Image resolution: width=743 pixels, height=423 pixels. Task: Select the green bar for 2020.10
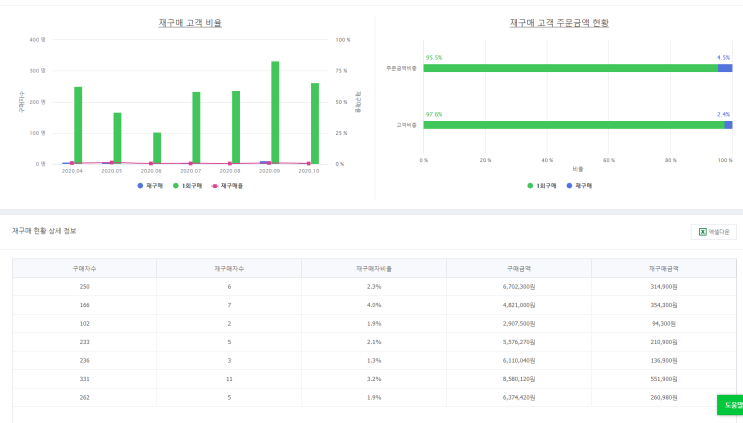tap(315, 124)
